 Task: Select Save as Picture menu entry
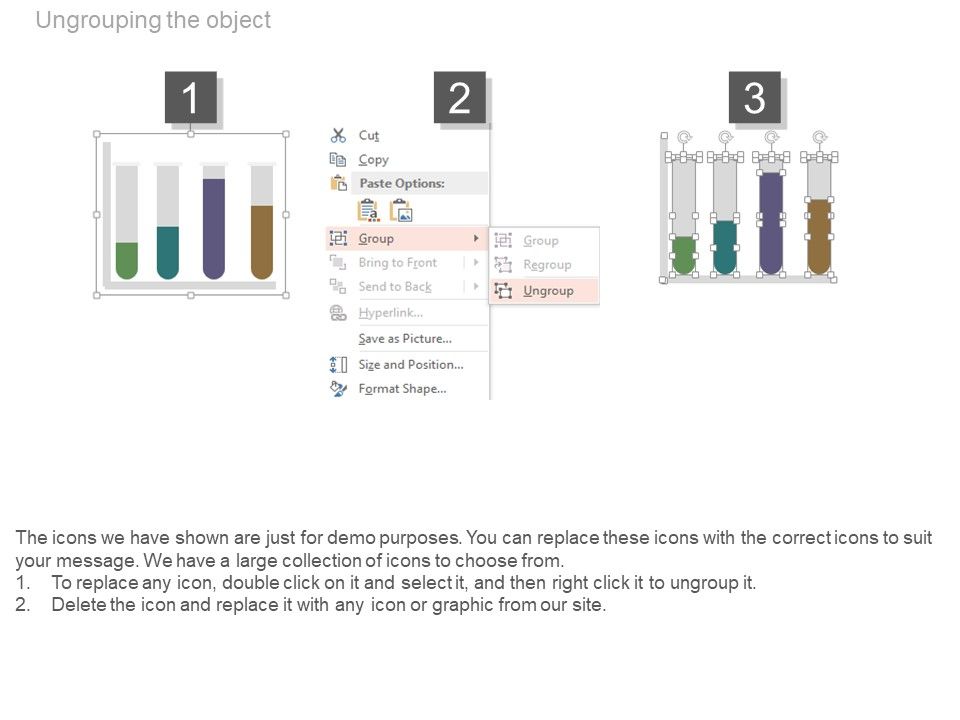point(405,339)
